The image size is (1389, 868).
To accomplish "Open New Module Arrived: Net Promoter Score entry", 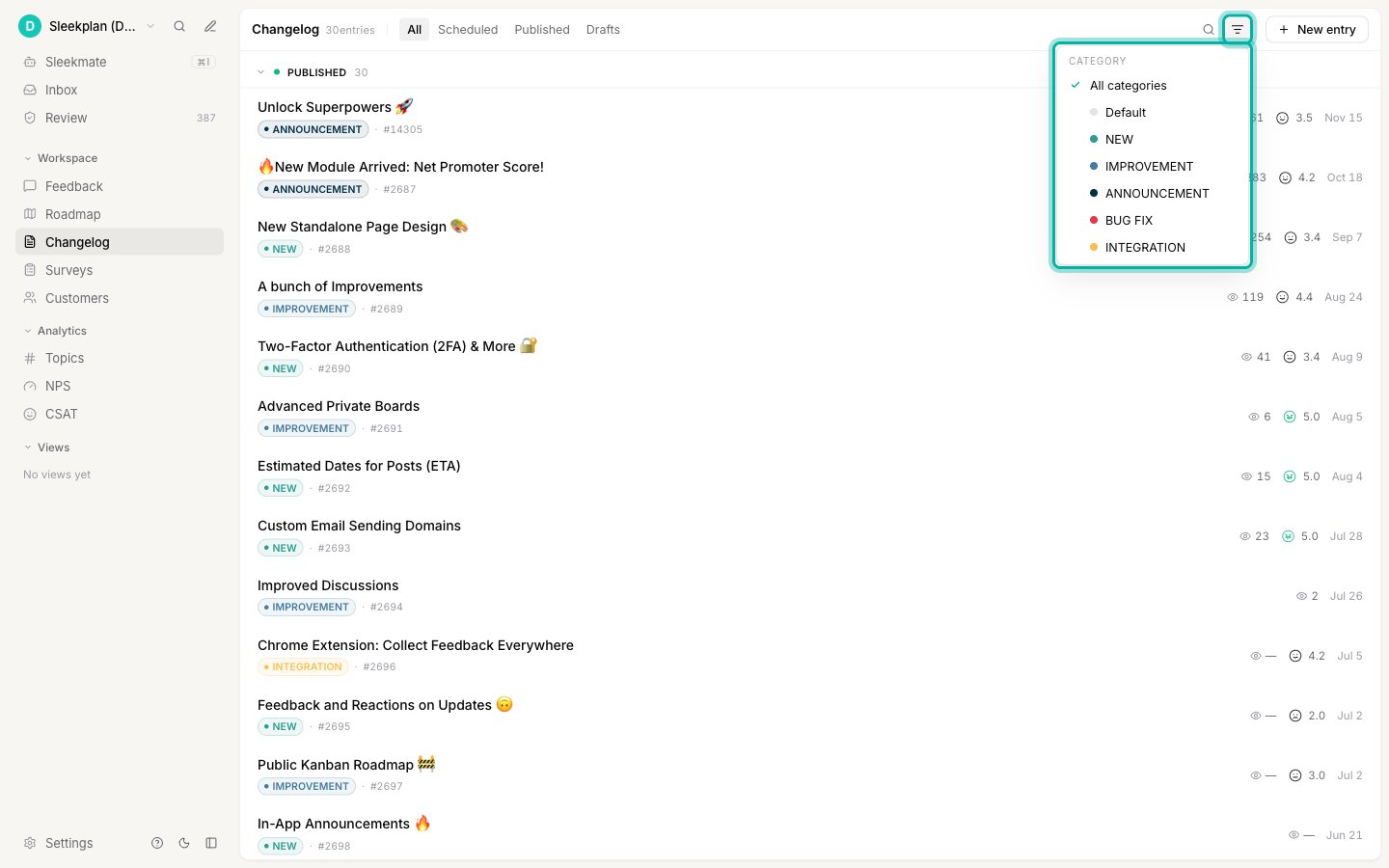I will click(400, 167).
